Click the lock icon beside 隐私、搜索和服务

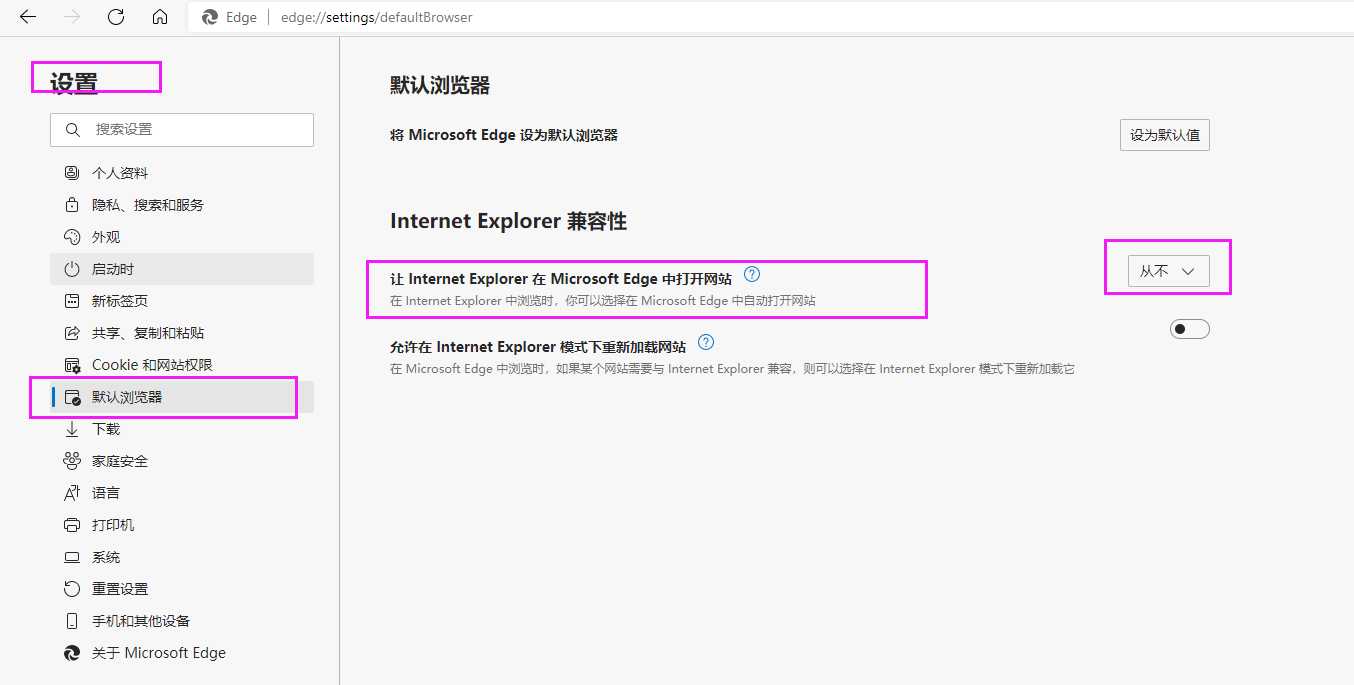coord(72,205)
